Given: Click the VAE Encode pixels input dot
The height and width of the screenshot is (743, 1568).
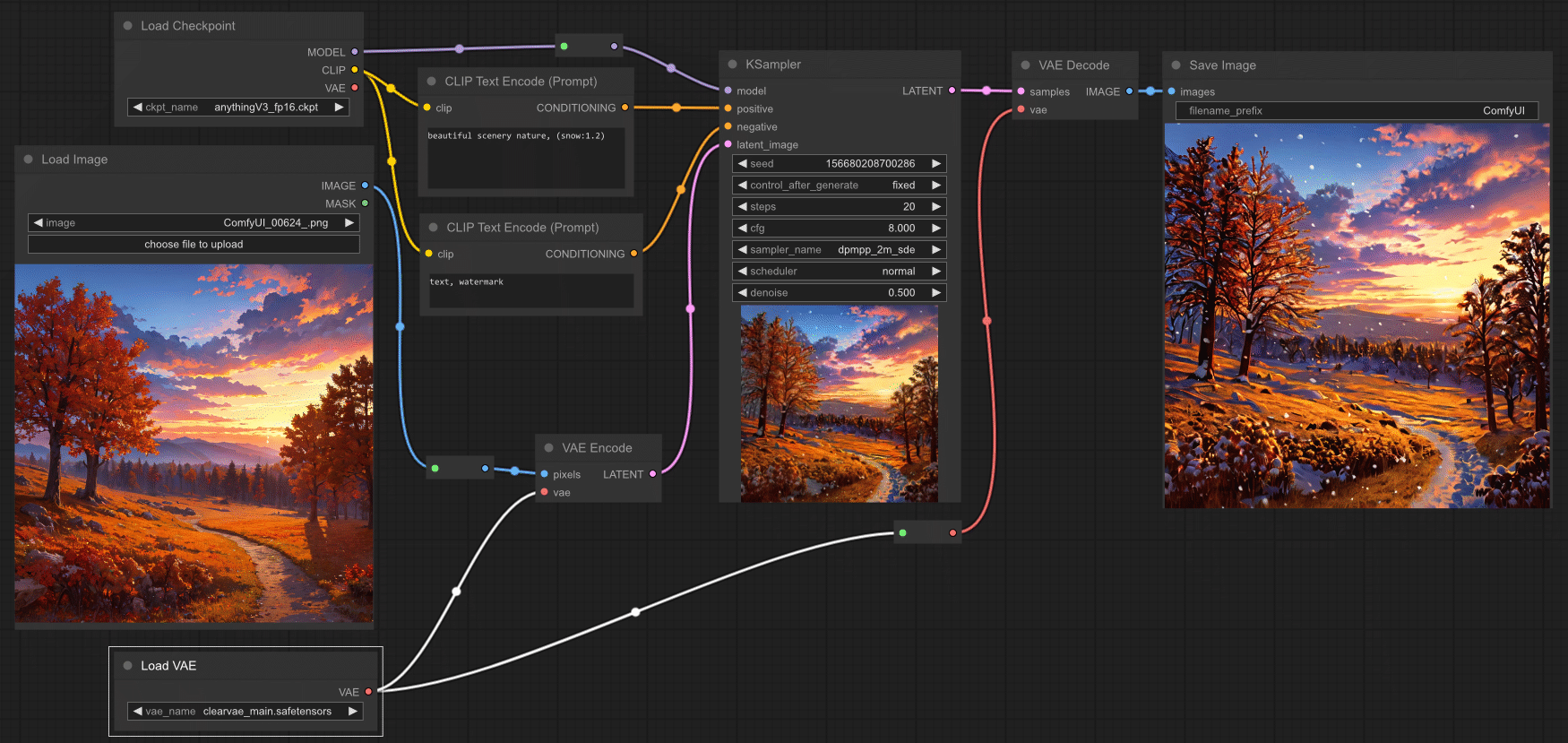Looking at the screenshot, I should (545, 474).
